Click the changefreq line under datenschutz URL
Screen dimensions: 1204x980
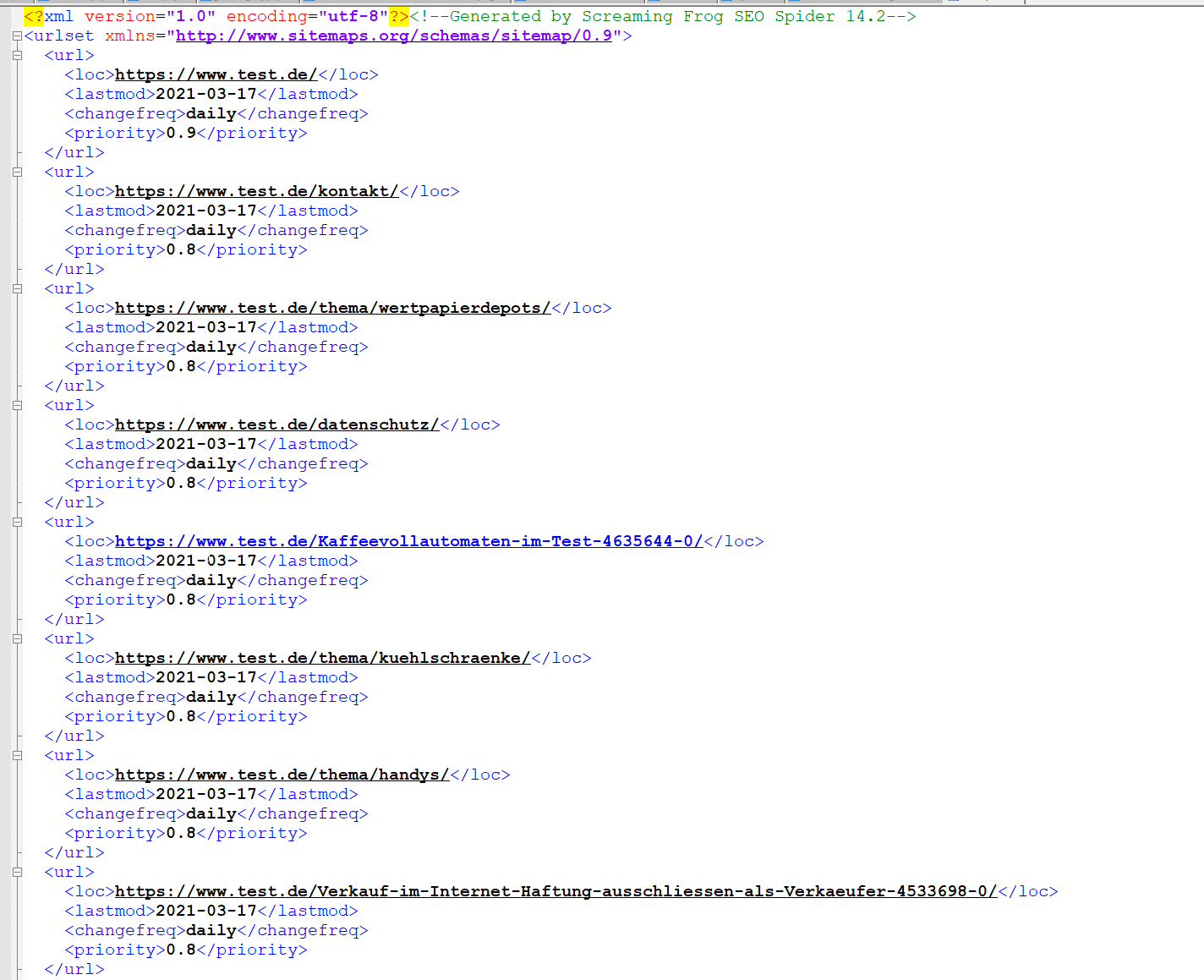coord(216,463)
